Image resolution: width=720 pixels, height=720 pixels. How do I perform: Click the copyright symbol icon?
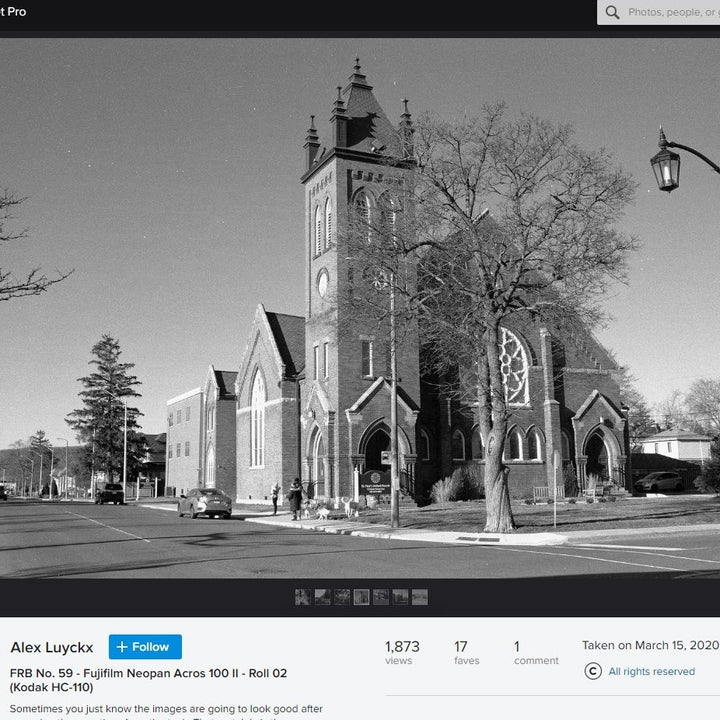(593, 671)
